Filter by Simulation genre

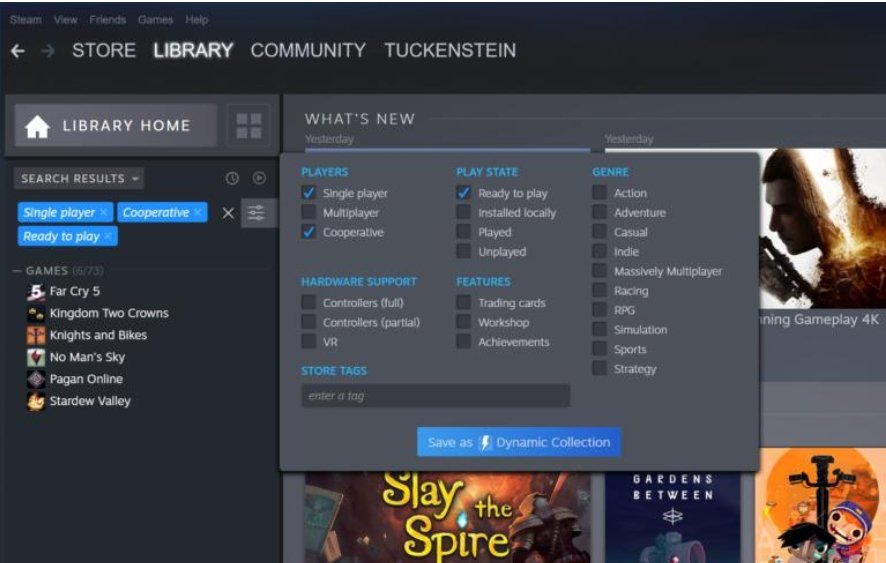pos(600,330)
